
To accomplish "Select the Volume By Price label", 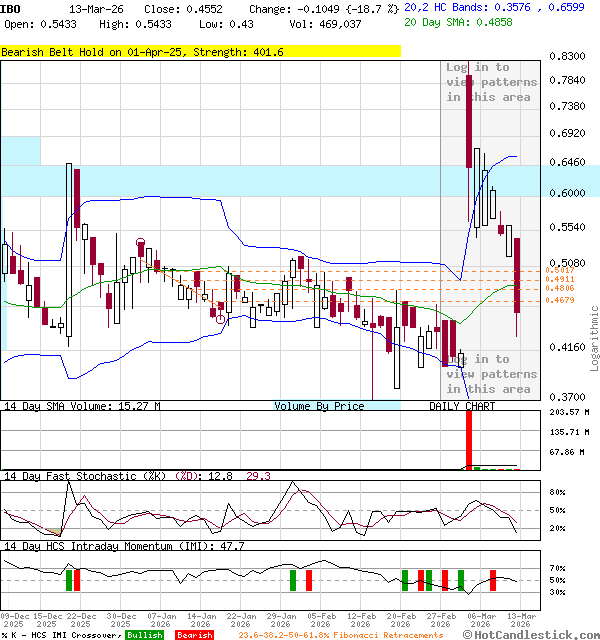I will click(x=319, y=406).
